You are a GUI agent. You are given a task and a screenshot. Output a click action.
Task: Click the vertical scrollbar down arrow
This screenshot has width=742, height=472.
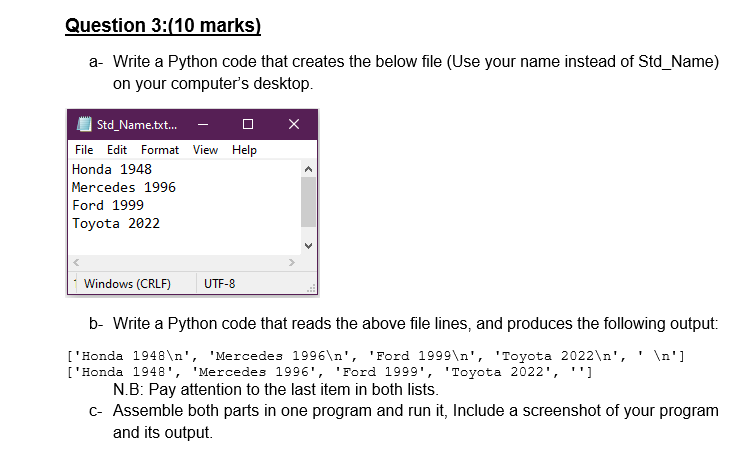point(309,246)
